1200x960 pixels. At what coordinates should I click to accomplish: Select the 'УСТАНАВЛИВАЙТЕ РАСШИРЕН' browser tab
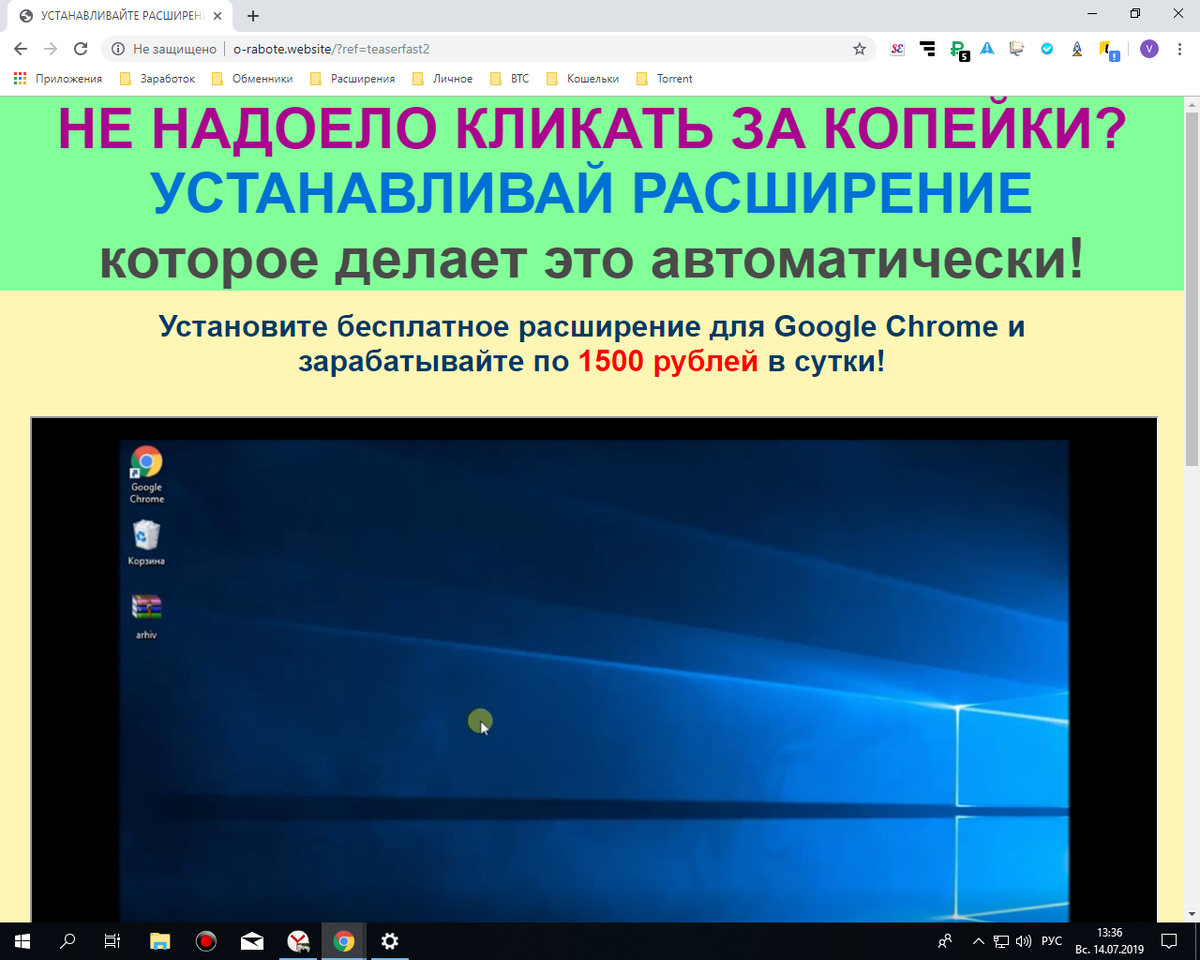pos(118,16)
